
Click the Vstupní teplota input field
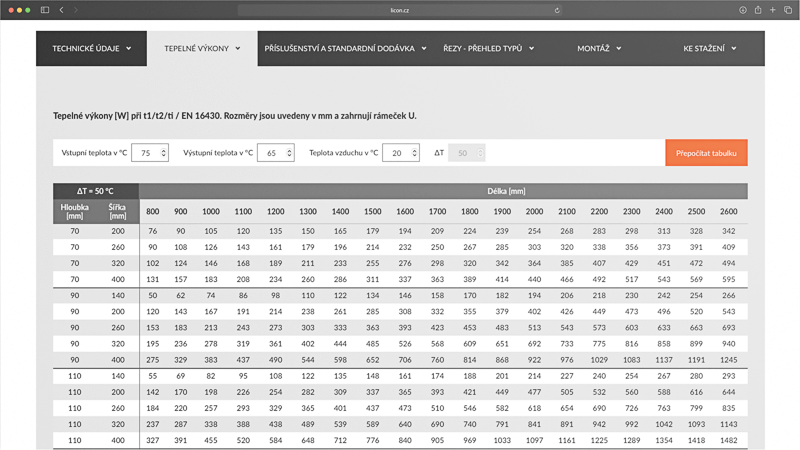pos(147,153)
